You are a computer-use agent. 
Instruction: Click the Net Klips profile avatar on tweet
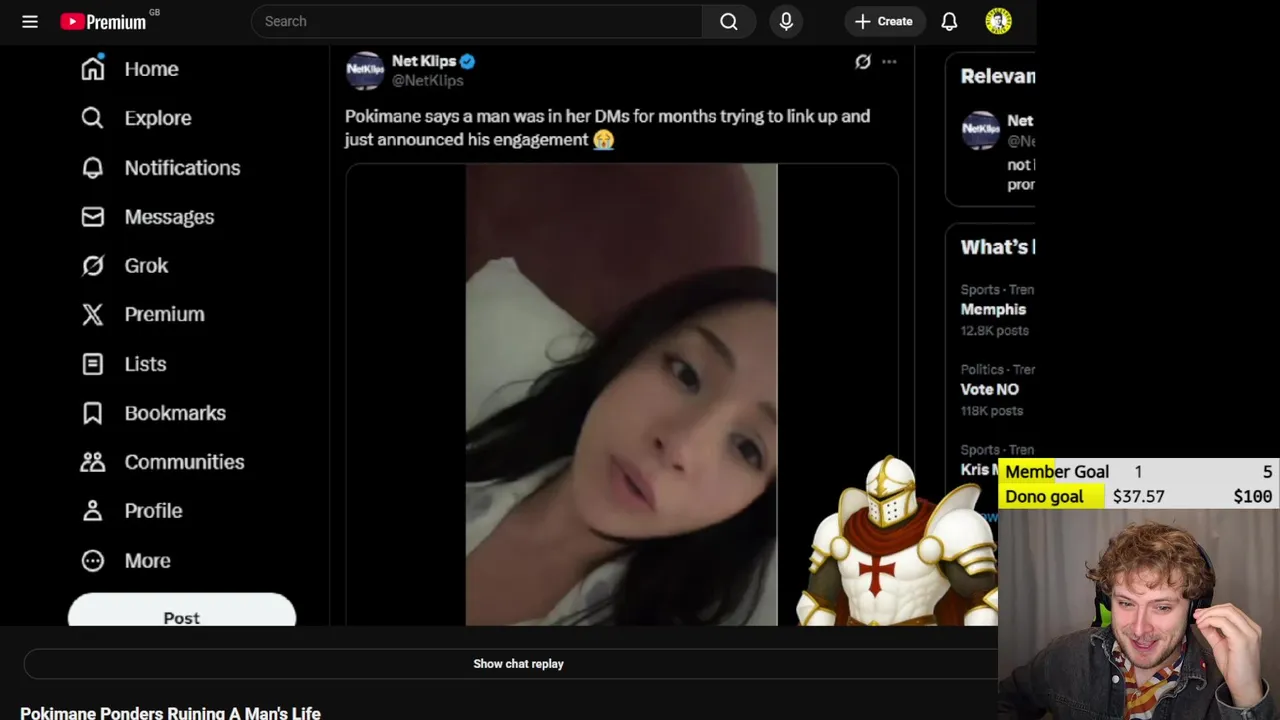click(365, 70)
